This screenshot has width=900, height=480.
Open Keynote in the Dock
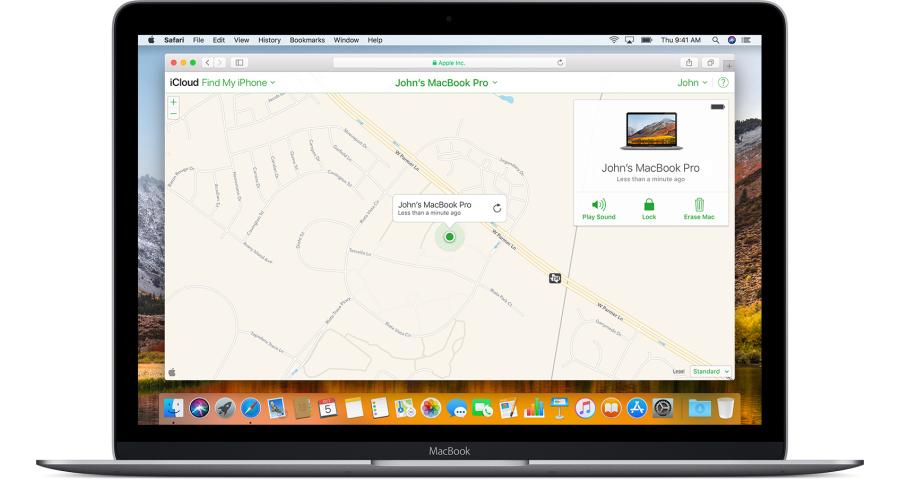559,408
